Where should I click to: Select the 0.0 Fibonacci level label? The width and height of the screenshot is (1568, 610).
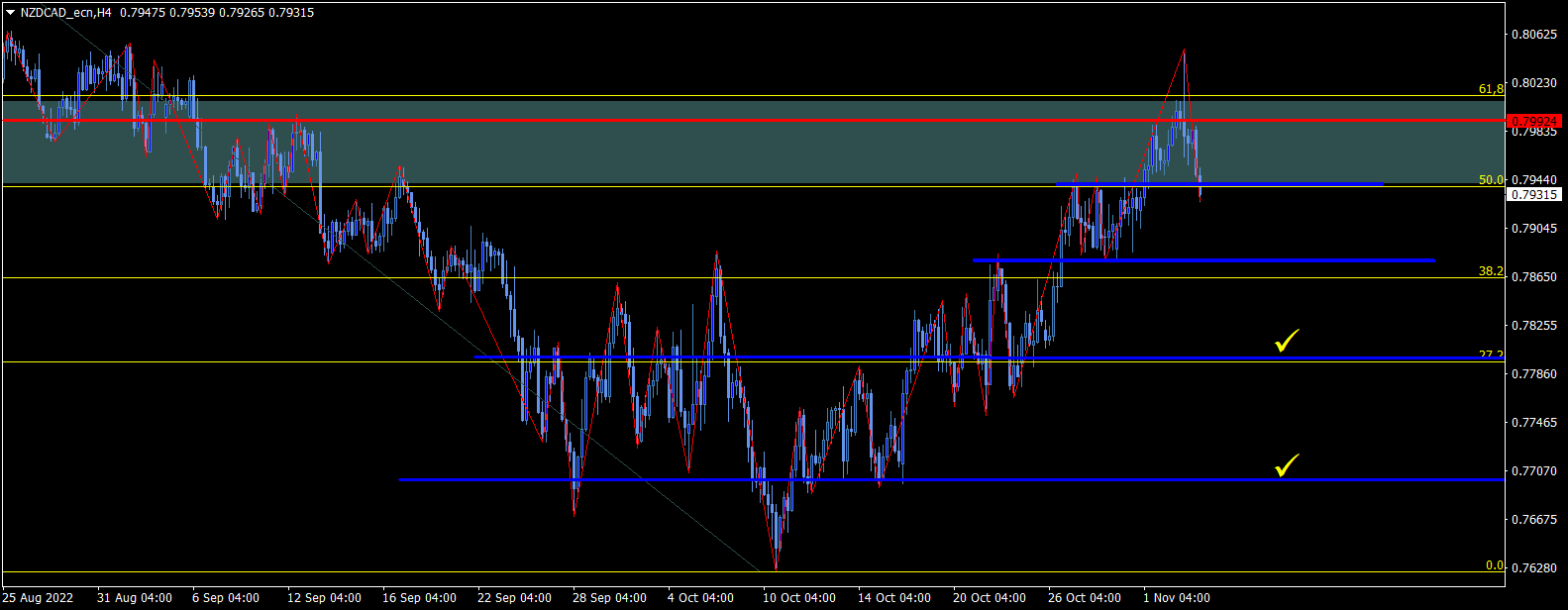pos(1495,565)
